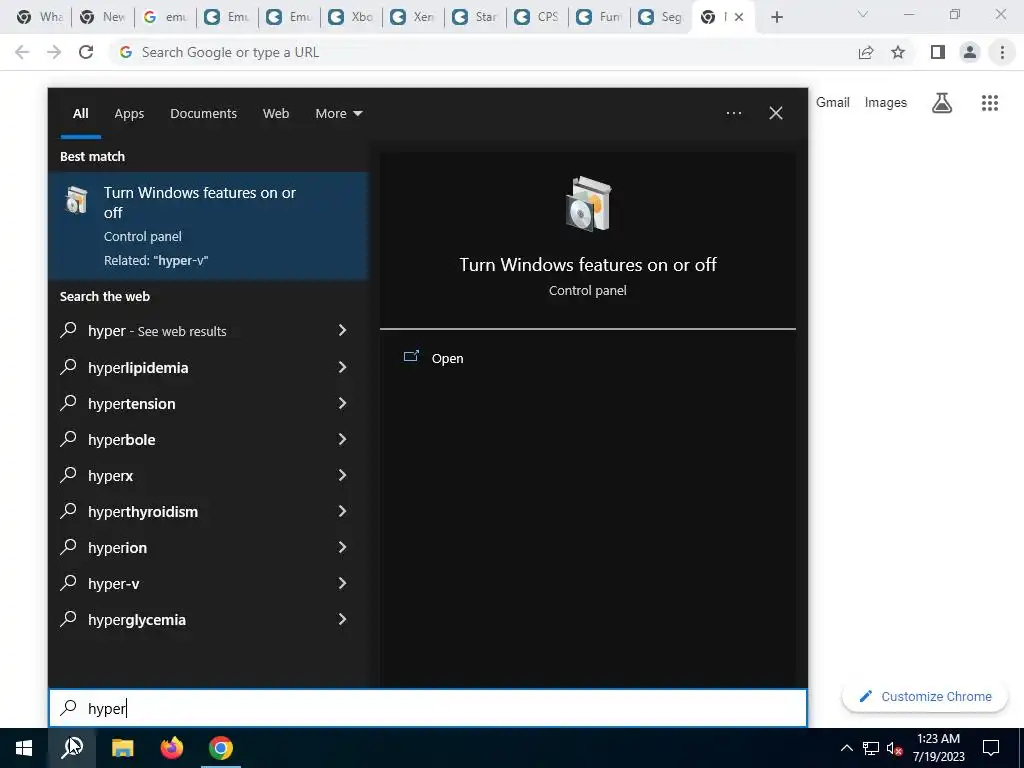Screen dimensions: 1024x768
Task: Expand arrow next to hyperx
Action: click(x=342, y=475)
